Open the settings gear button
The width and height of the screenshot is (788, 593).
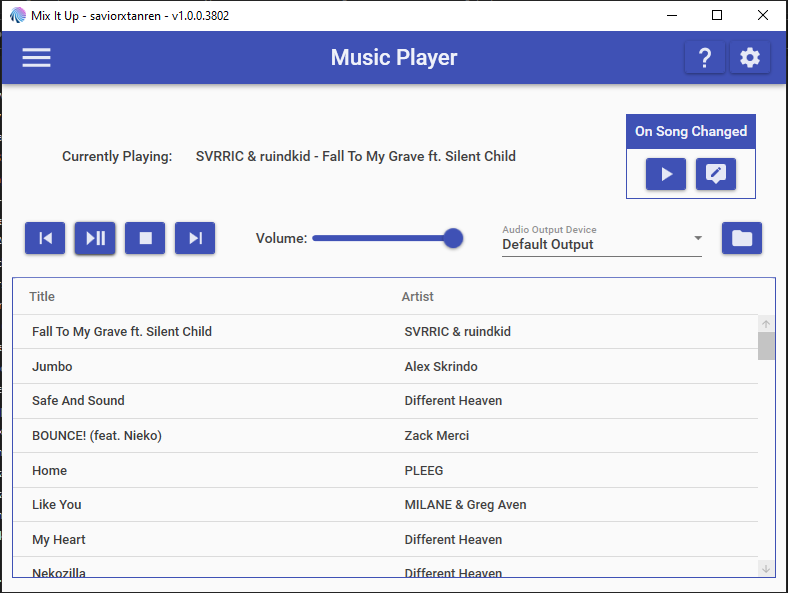pyautogui.click(x=750, y=57)
